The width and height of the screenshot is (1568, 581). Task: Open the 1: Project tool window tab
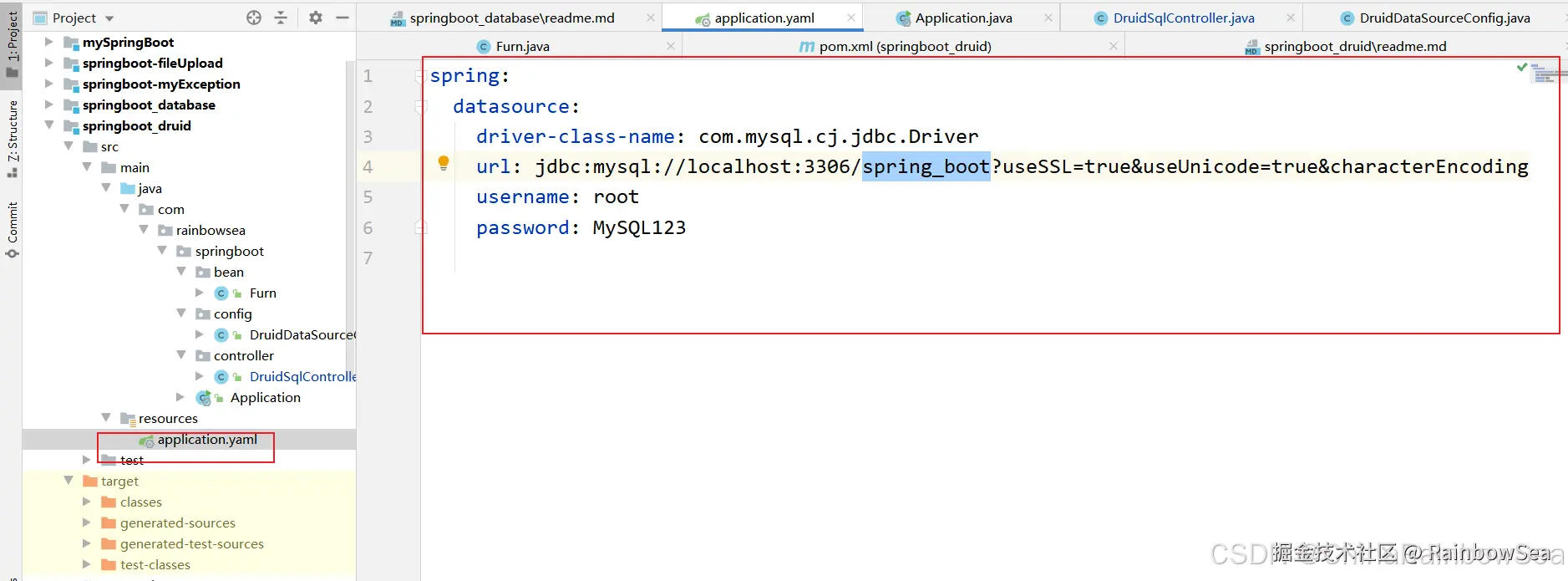(x=12, y=44)
